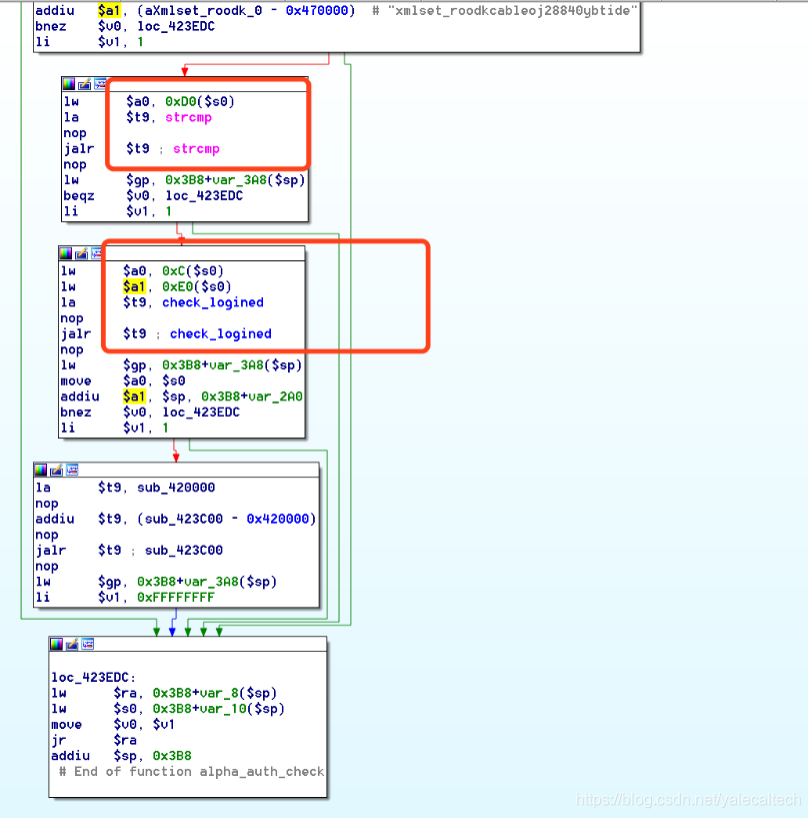The width and height of the screenshot is (810, 818).
Task: Click the pencil edit icon on the loc_423EDC block
Action: tap(72, 644)
